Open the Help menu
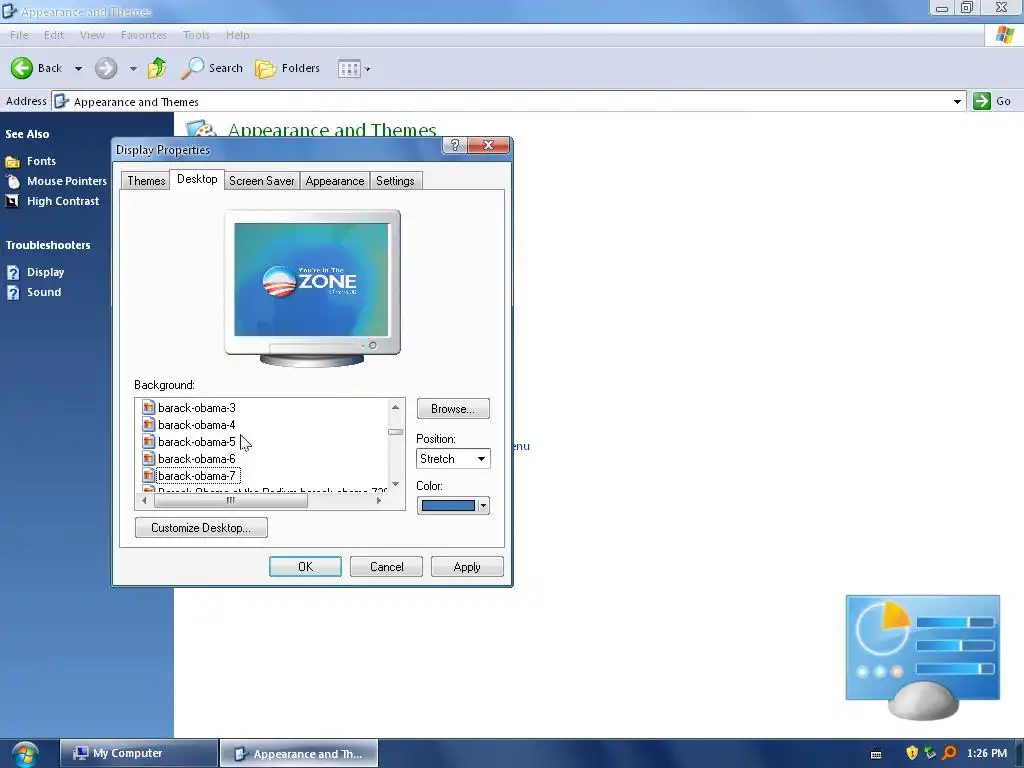1024x768 pixels. [238, 35]
